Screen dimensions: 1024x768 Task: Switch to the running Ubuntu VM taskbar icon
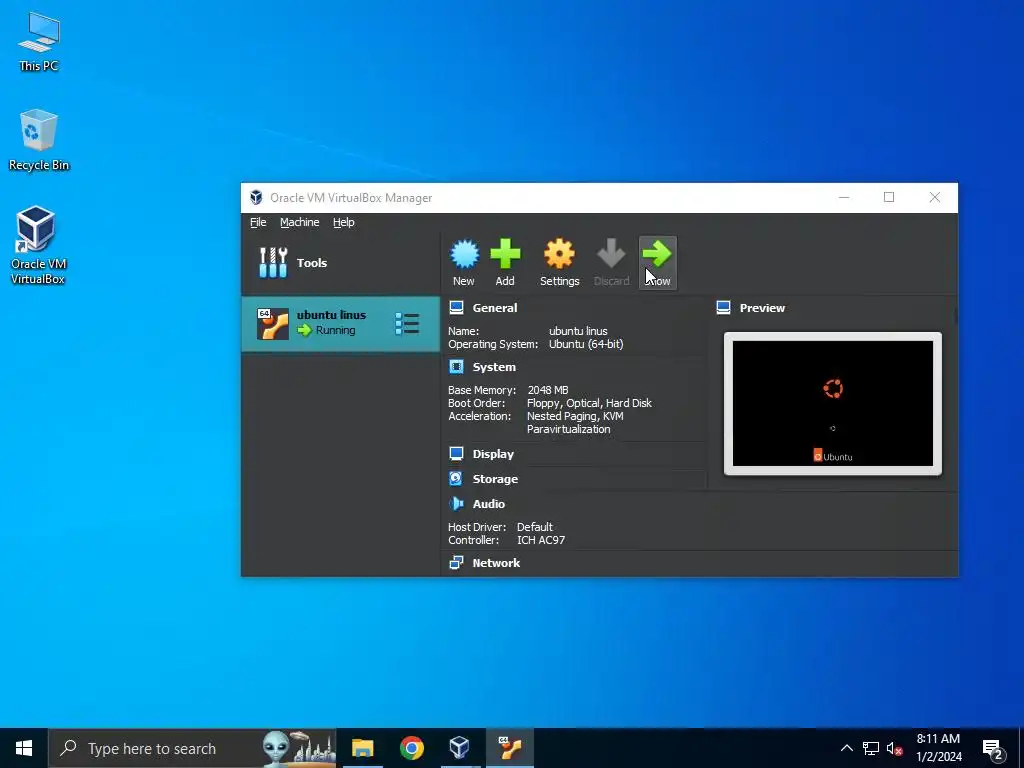pos(510,748)
